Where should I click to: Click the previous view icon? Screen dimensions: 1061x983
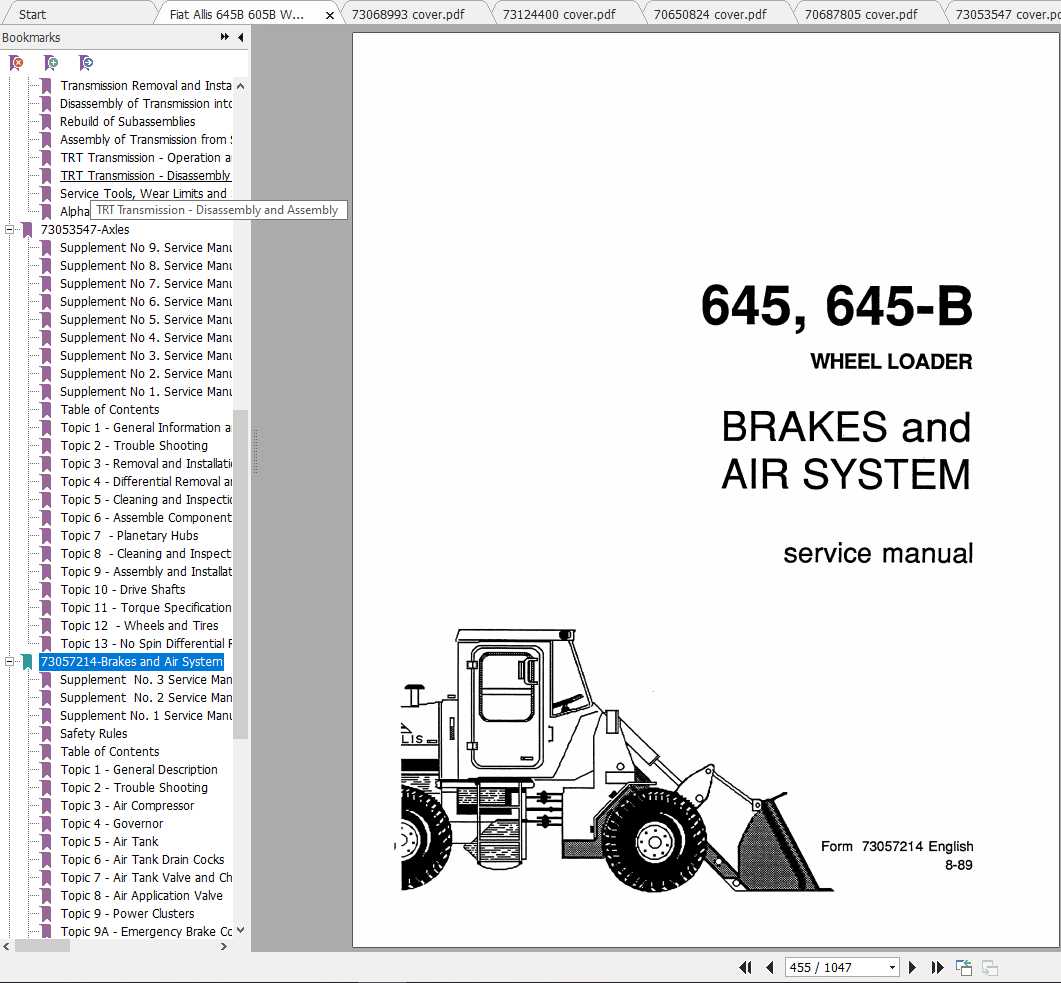963,967
